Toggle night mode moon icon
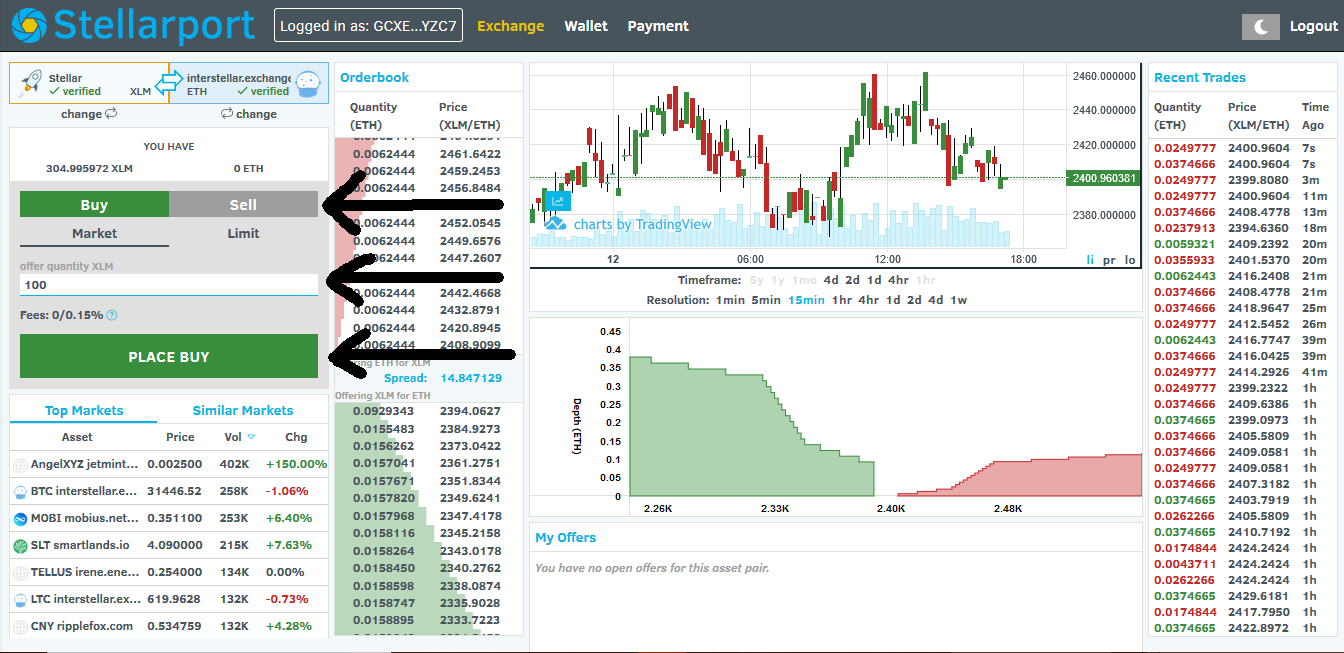Screen dimensions: 1344x653 1260,27
